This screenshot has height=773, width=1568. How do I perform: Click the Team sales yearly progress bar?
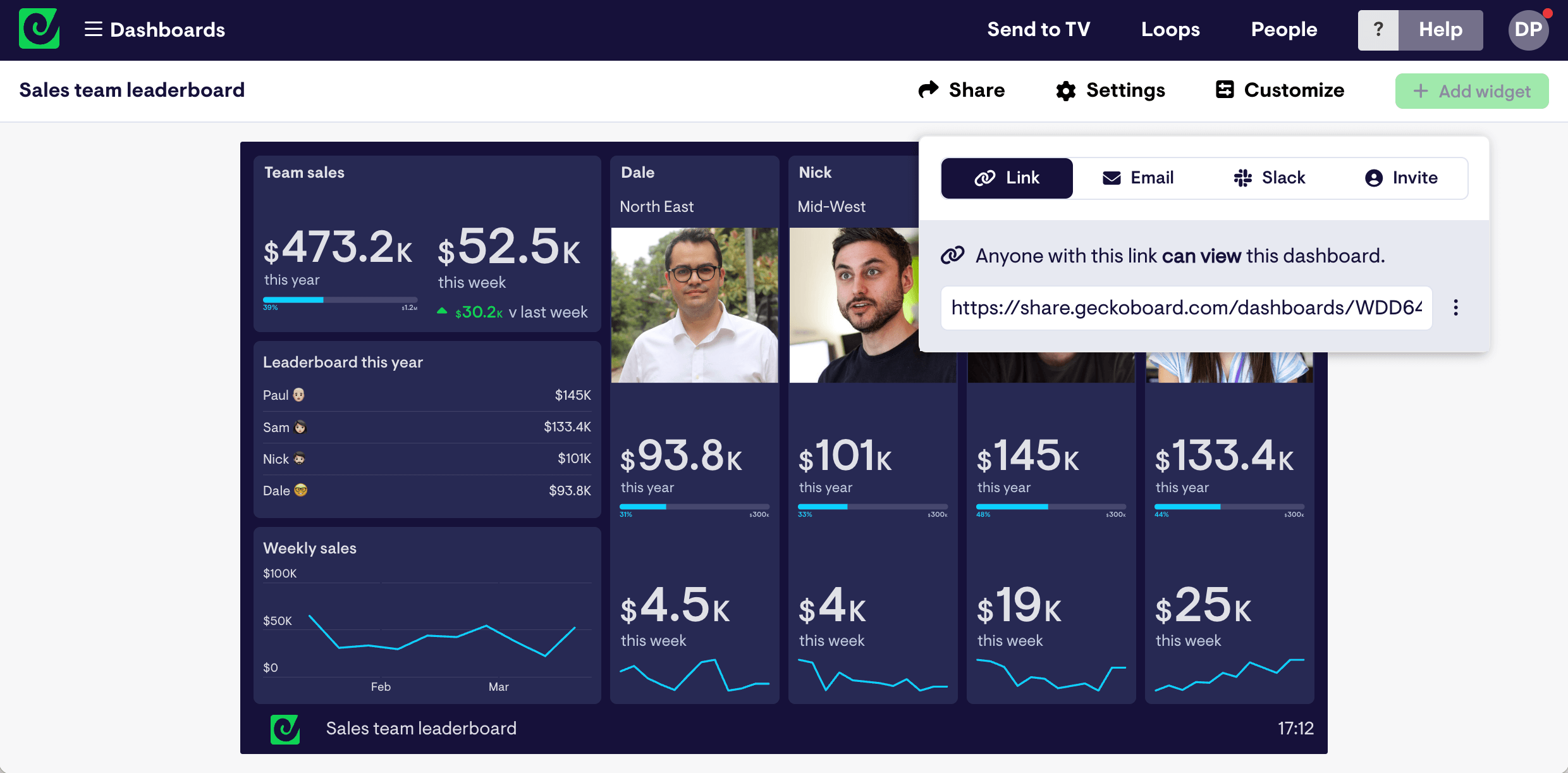tap(340, 300)
